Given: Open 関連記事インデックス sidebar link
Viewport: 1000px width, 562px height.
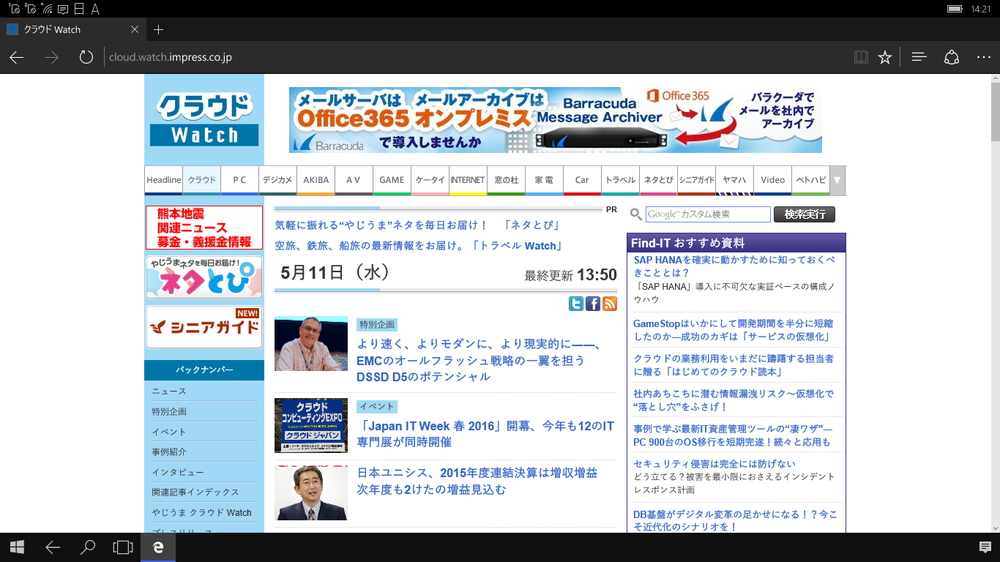Looking at the screenshot, I should [x=195, y=492].
